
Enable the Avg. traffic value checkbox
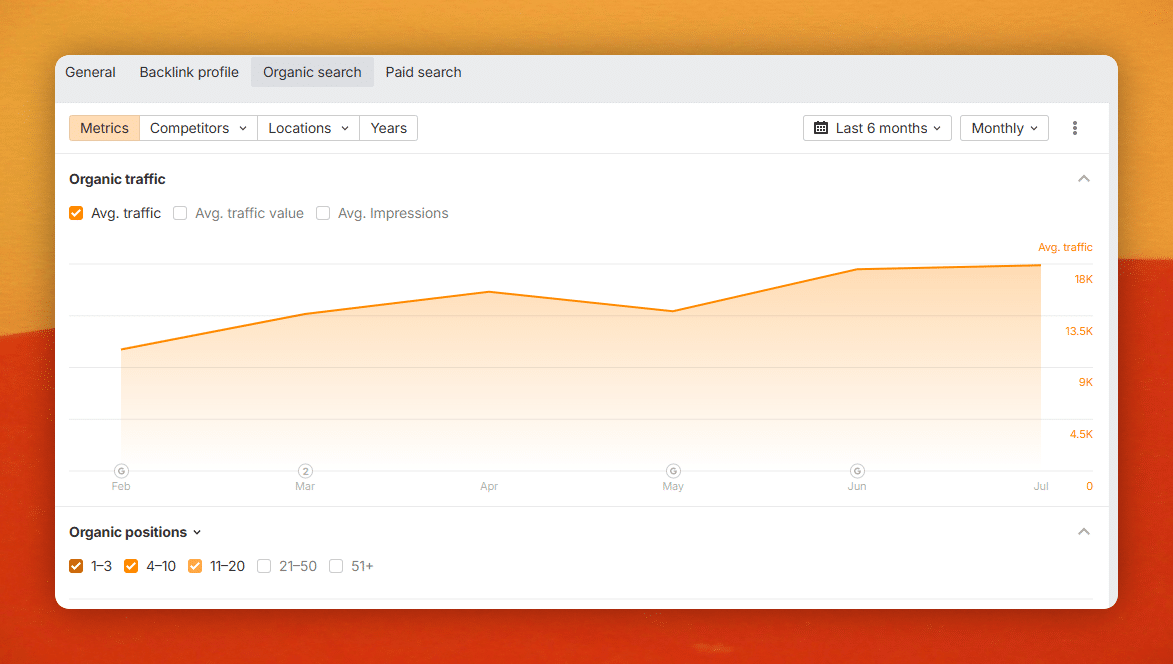tap(180, 213)
